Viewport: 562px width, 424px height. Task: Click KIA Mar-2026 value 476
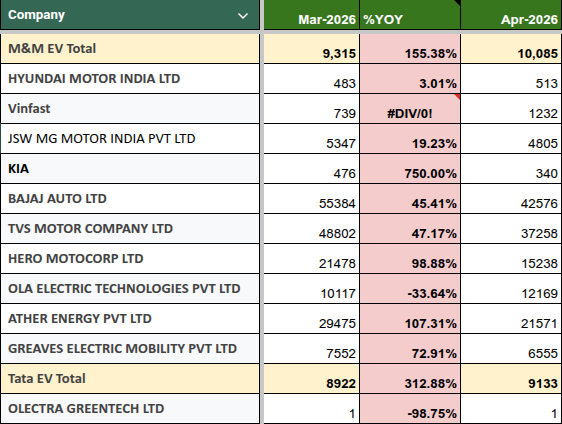[311, 169]
